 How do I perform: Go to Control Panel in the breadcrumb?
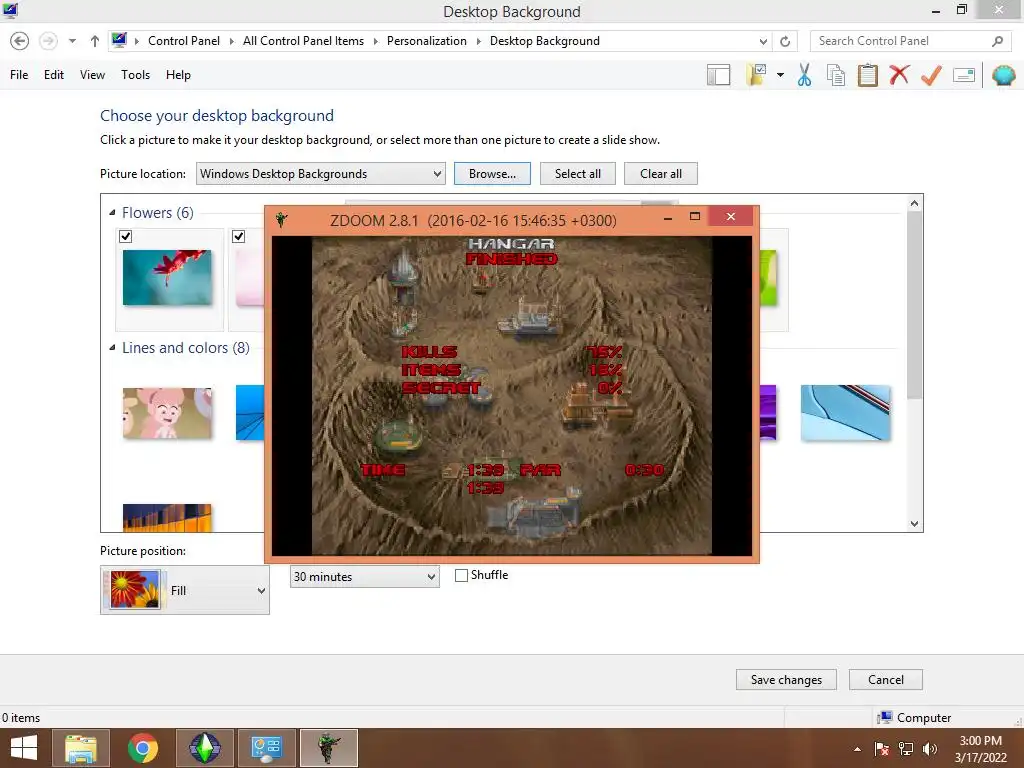(x=184, y=41)
